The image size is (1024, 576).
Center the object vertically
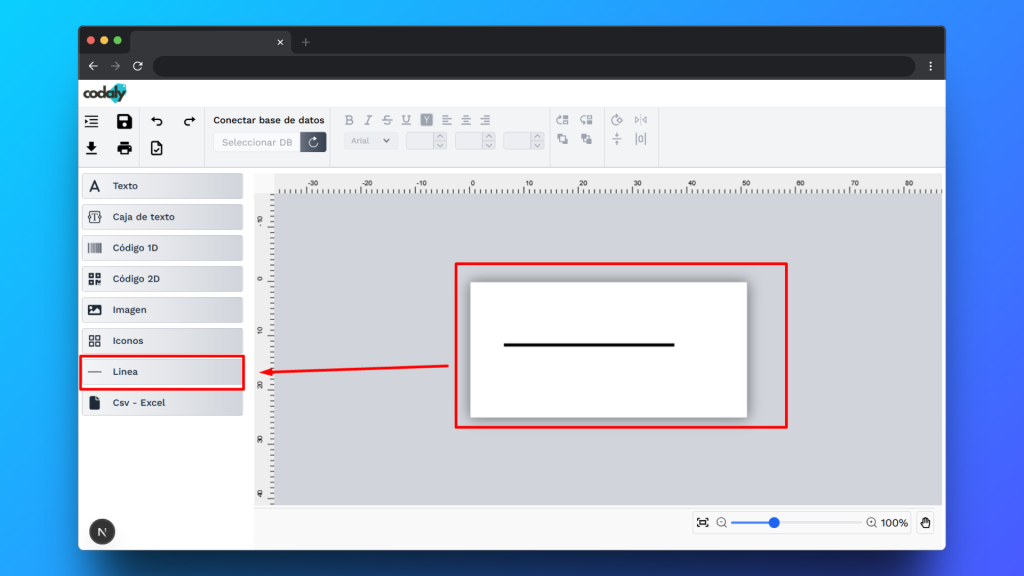tap(616, 139)
